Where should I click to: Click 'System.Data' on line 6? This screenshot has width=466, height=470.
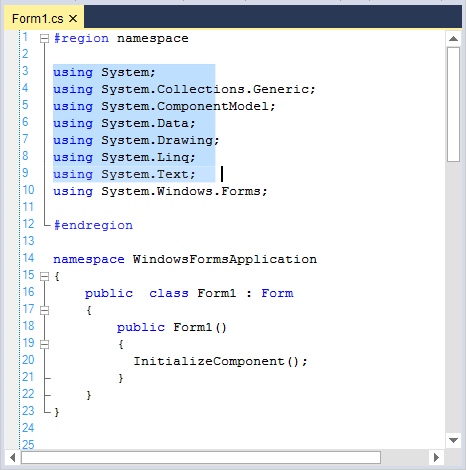145,123
